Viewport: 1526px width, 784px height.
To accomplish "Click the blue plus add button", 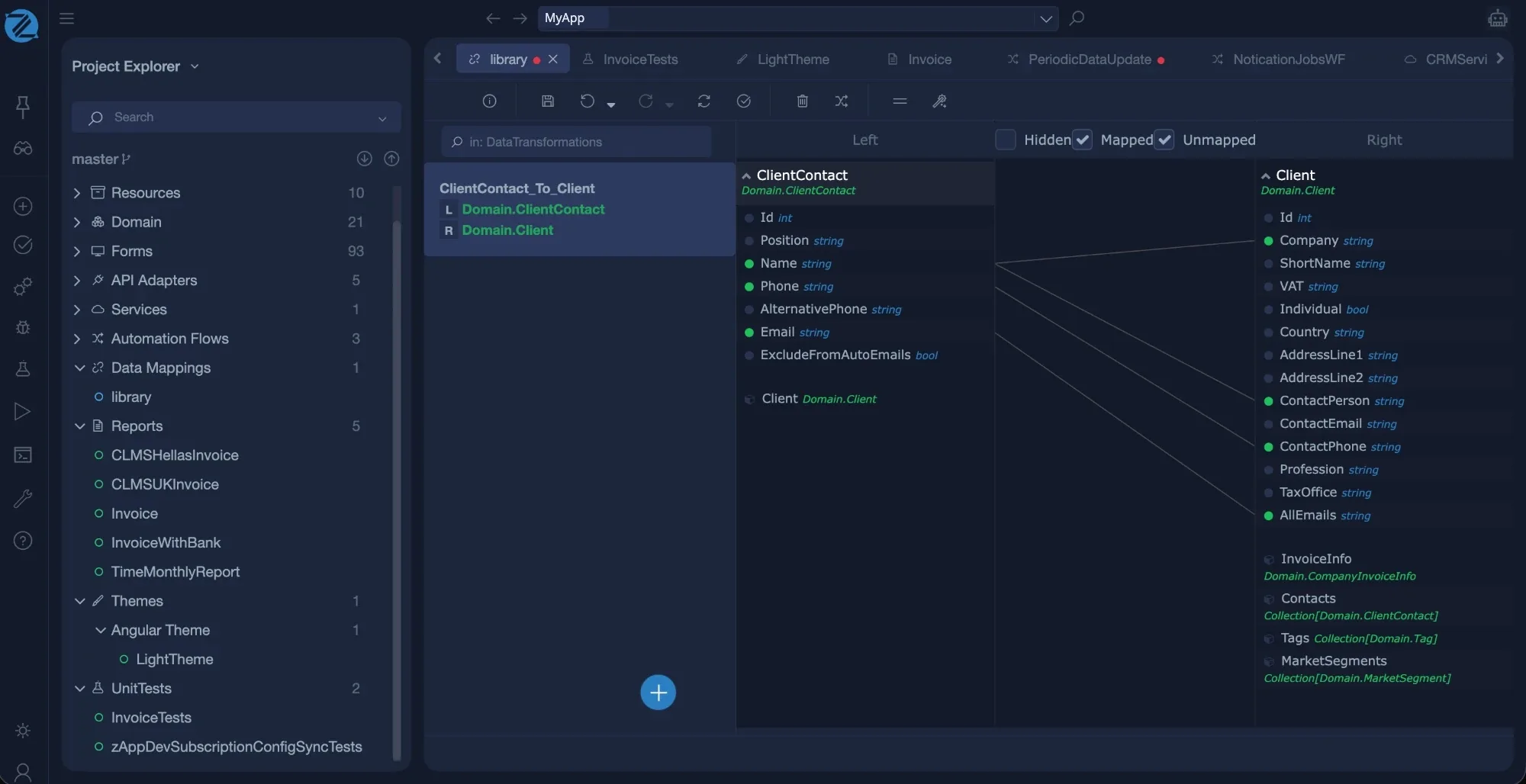I will [x=658, y=692].
